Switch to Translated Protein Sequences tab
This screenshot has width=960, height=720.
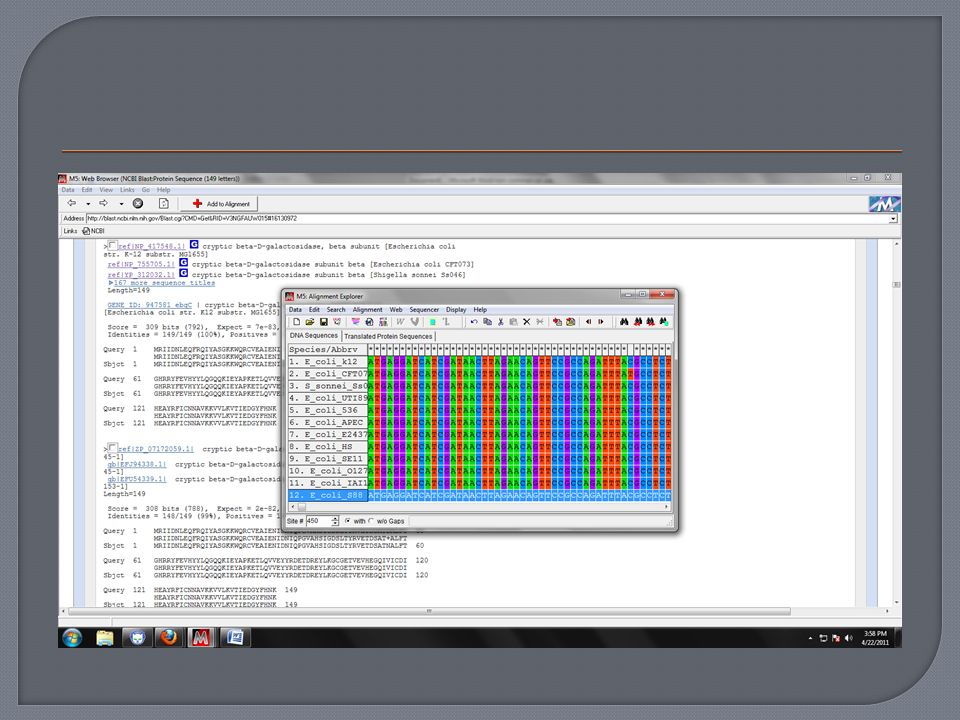pos(388,336)
